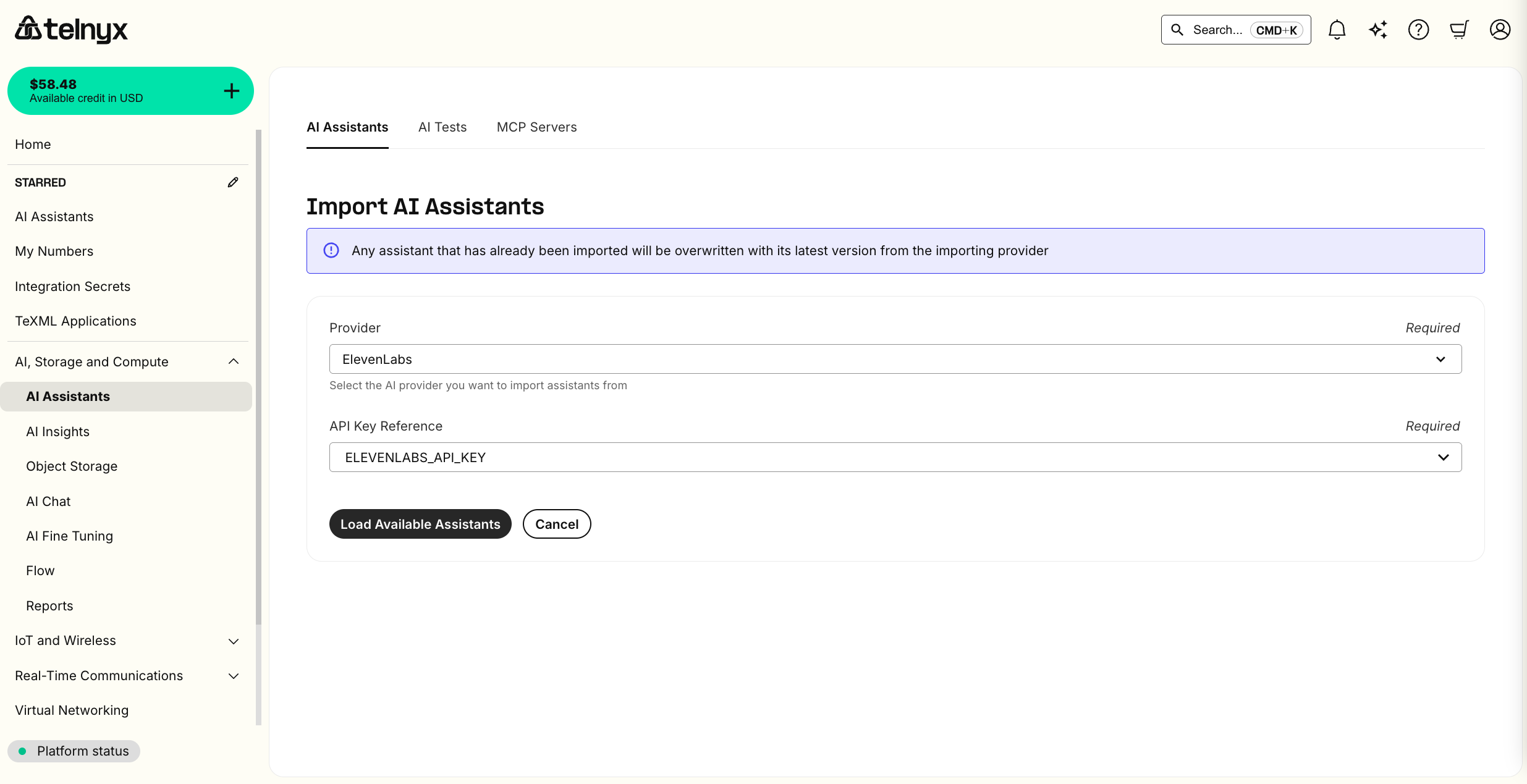The width and height of the screenshot is (1527, 784).
Task: Open help using the question mark icon
Action: coord(1418,29)
